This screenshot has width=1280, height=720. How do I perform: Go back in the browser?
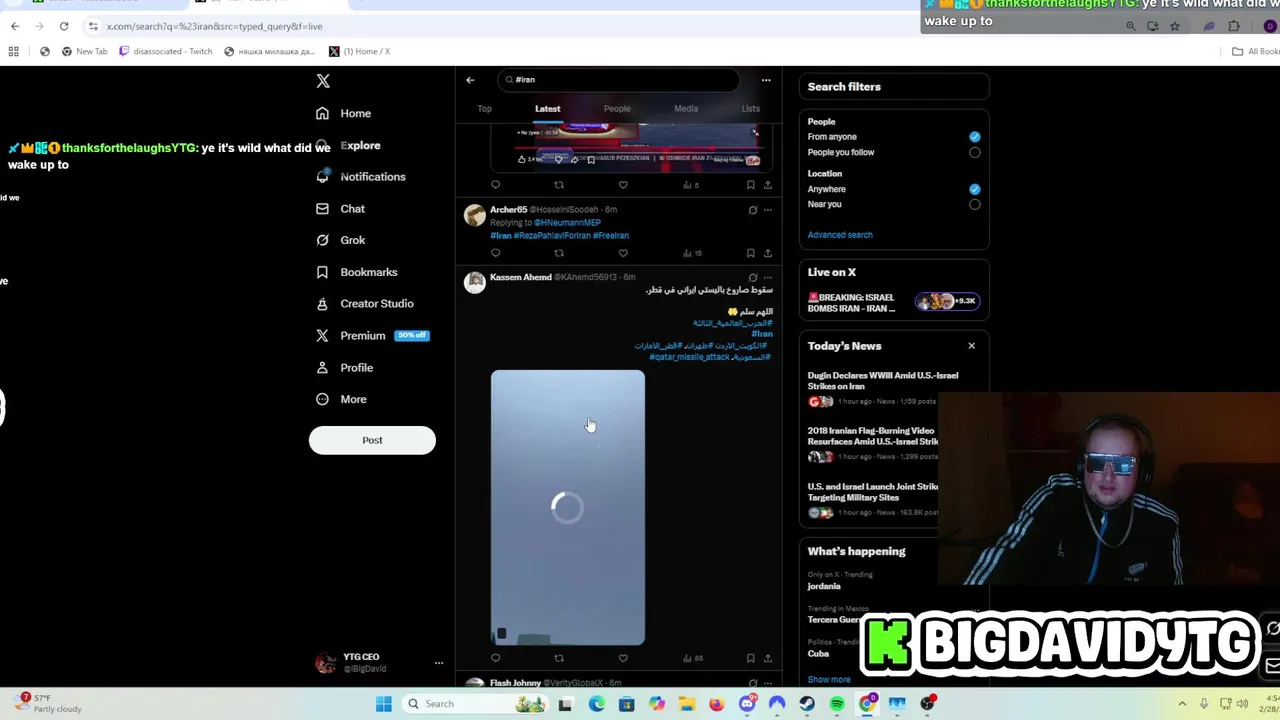(x=14, y=26)
